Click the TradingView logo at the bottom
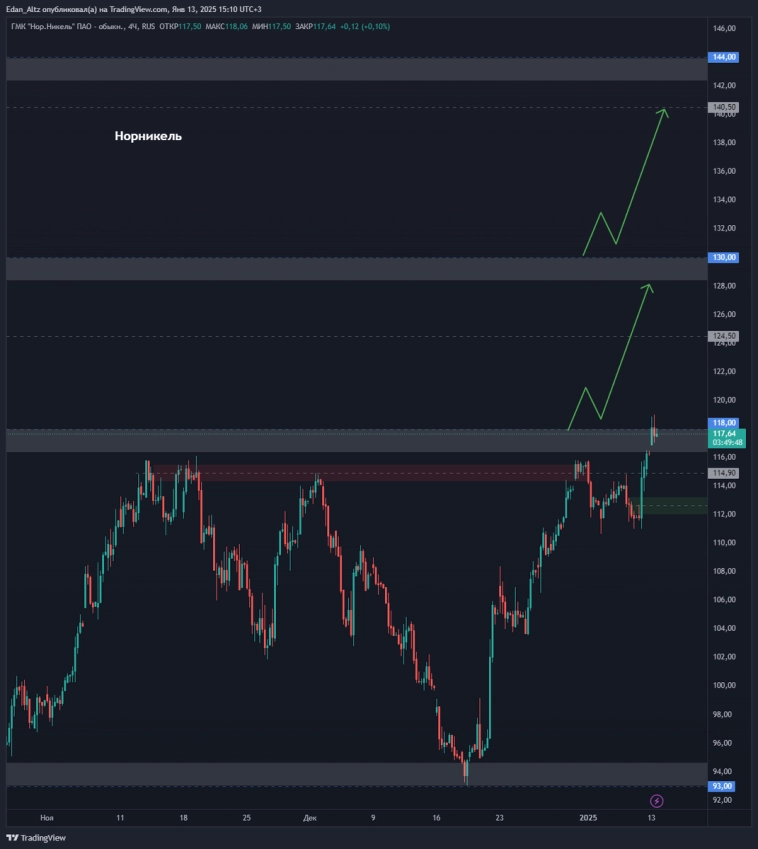This screenshot has height=849, width=758. coord(36,838)
